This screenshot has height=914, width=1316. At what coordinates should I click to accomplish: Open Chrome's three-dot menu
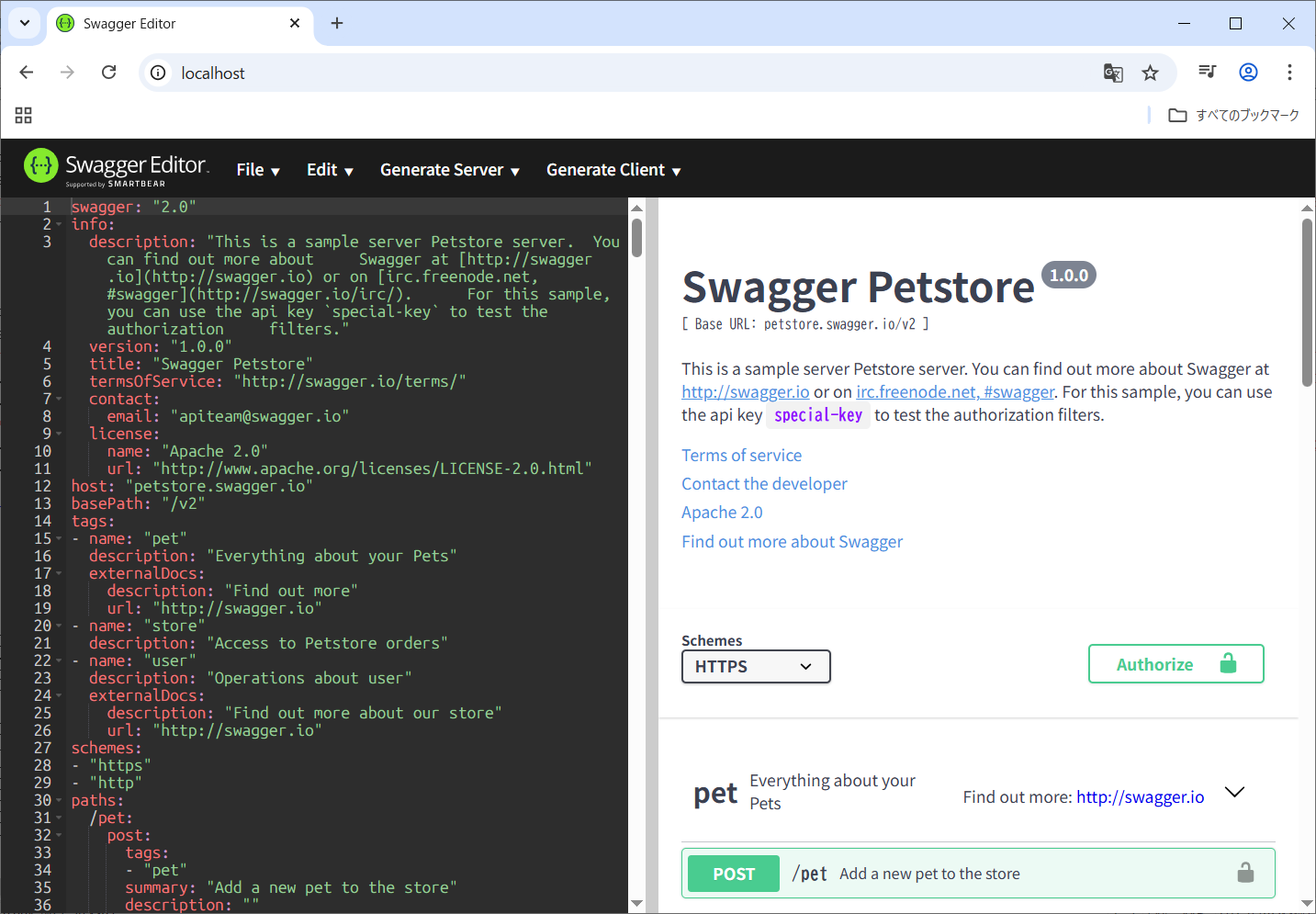[x=1289, y=73]
